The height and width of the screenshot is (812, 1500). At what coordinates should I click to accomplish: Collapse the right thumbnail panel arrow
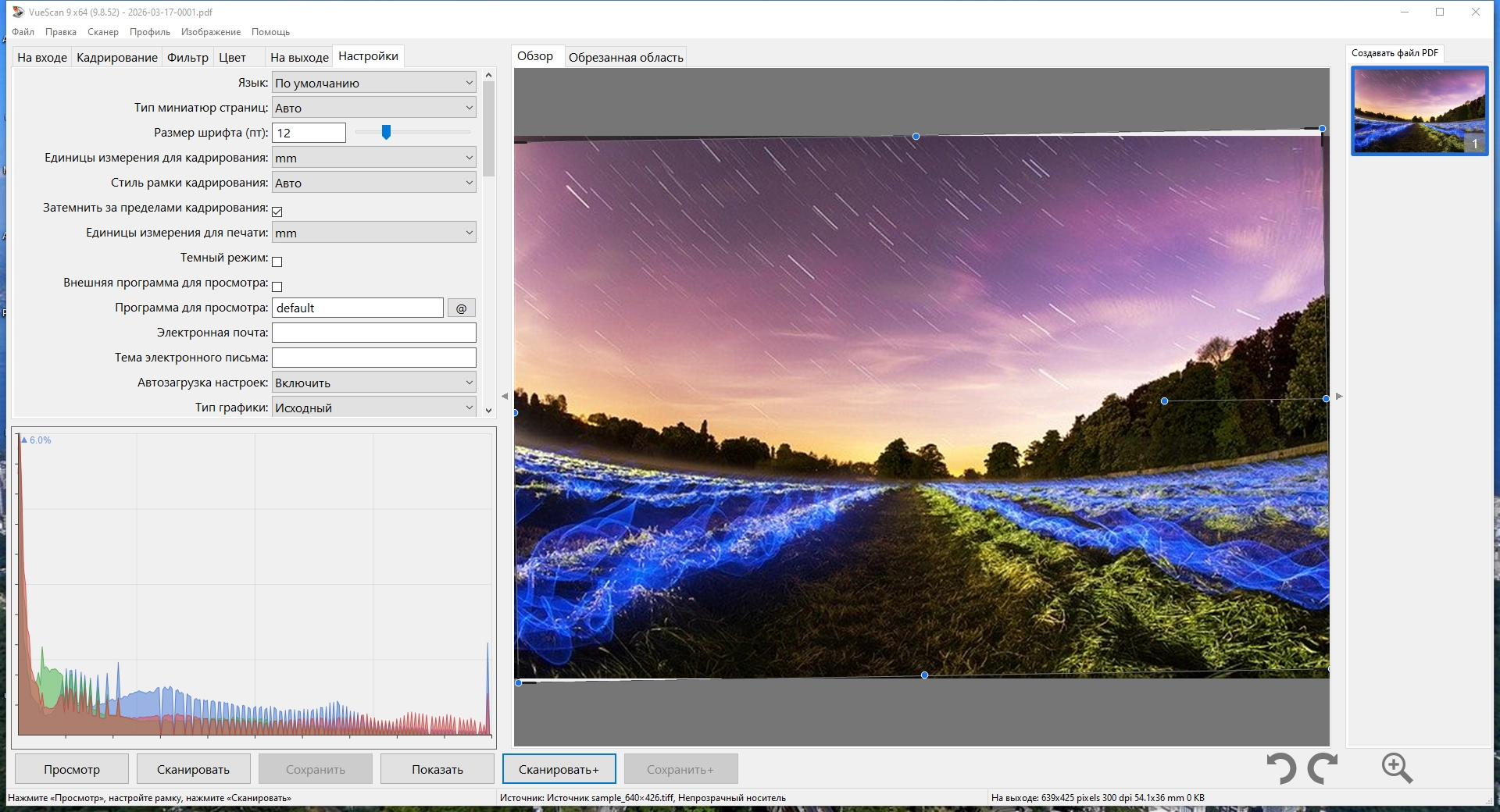coord(1339,397)
